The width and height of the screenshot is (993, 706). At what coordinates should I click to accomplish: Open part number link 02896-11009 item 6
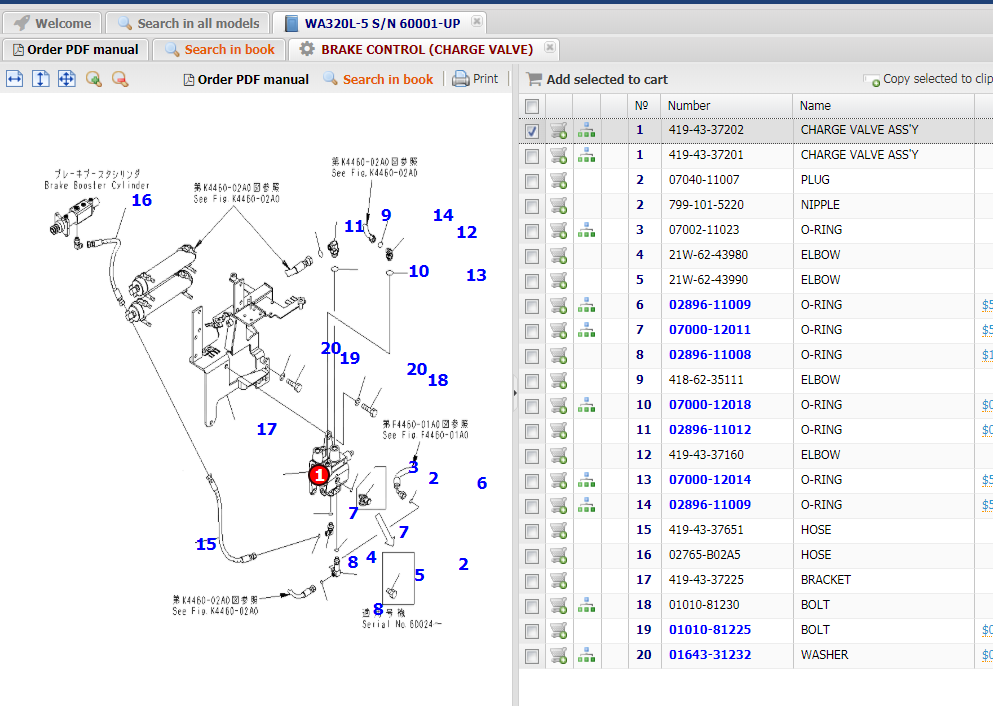pos(709,305)
